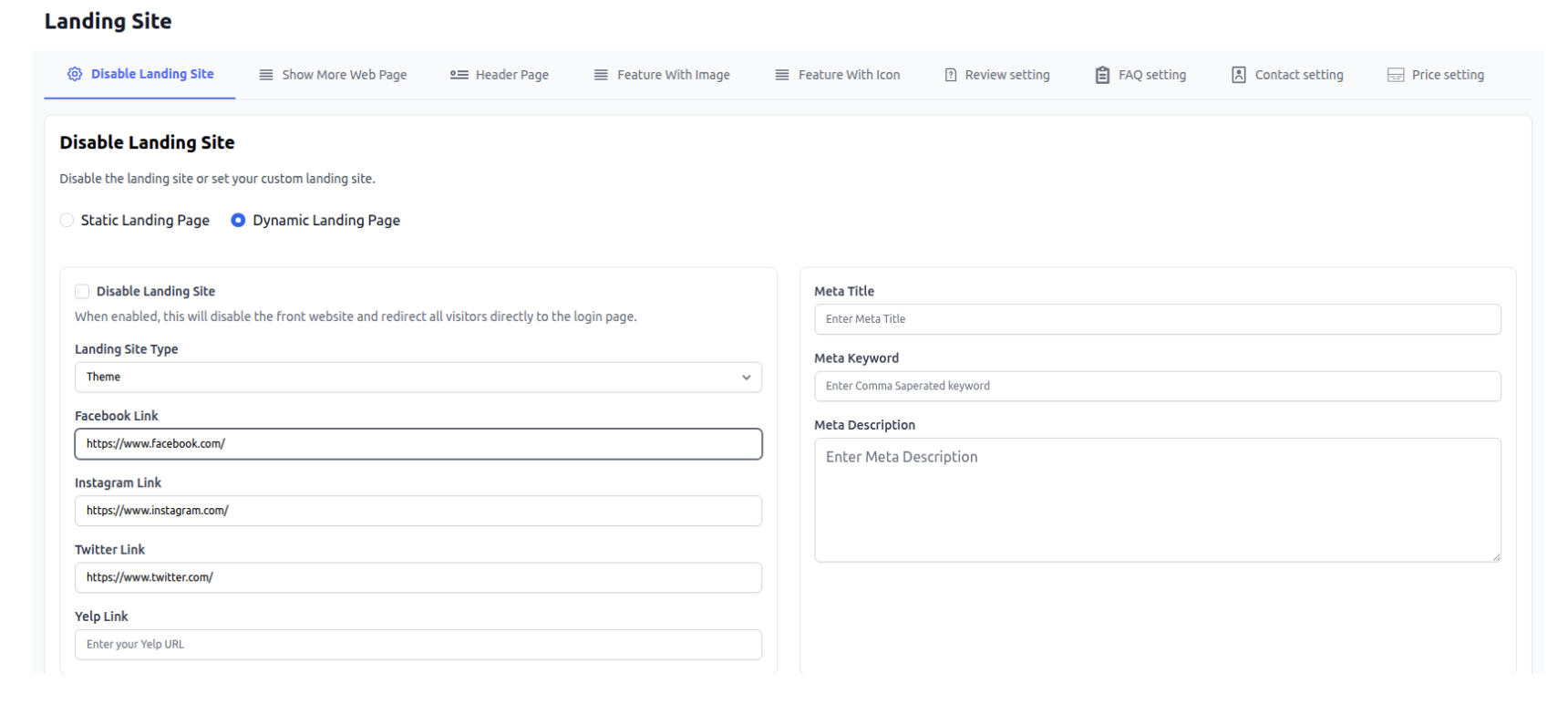
Task: Open the FAQ setting tab
Action: [x=1140, y=75]
